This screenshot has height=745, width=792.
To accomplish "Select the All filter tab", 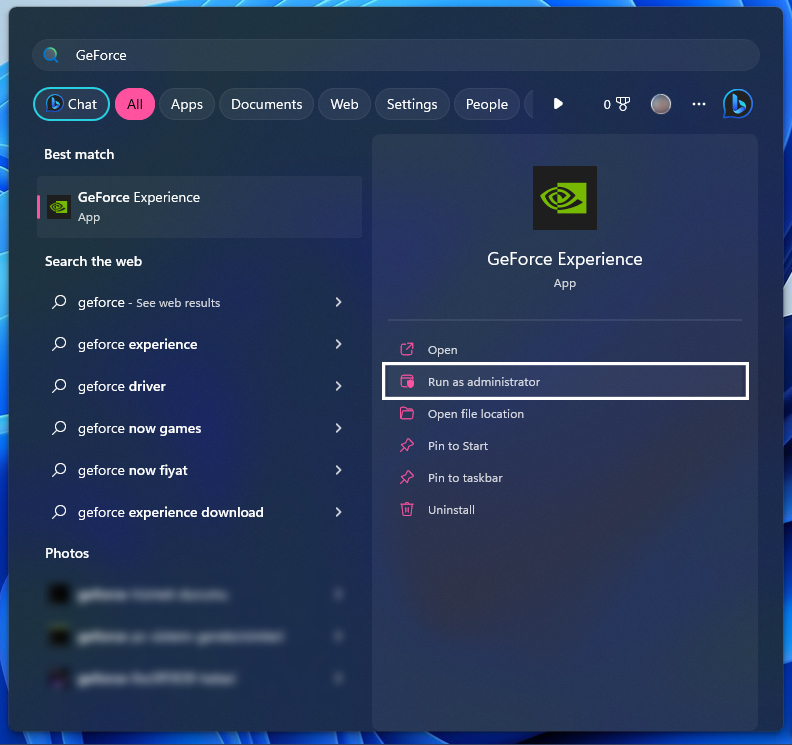I will [x=135, y=104].
